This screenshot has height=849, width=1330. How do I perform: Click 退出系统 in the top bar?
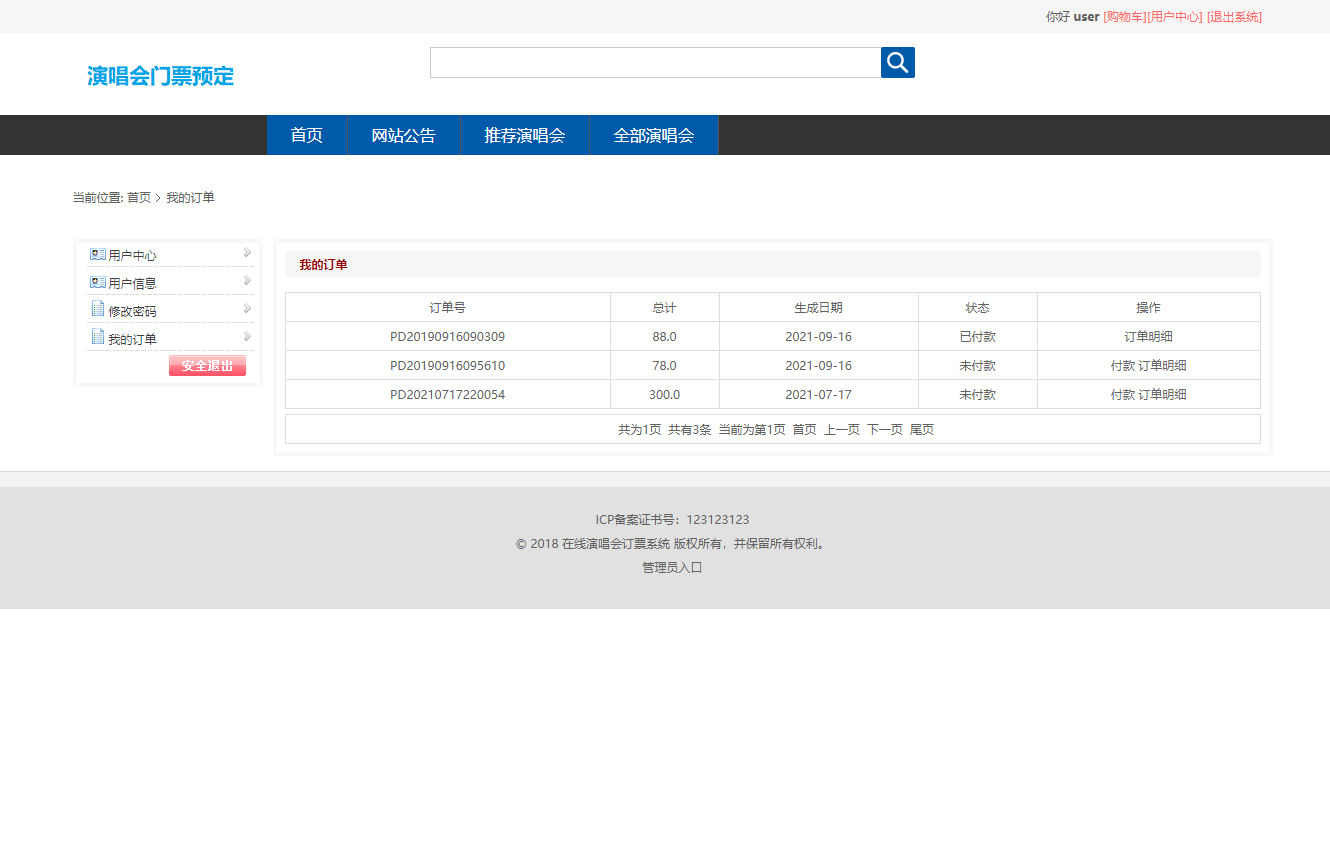pos(1234,17)
